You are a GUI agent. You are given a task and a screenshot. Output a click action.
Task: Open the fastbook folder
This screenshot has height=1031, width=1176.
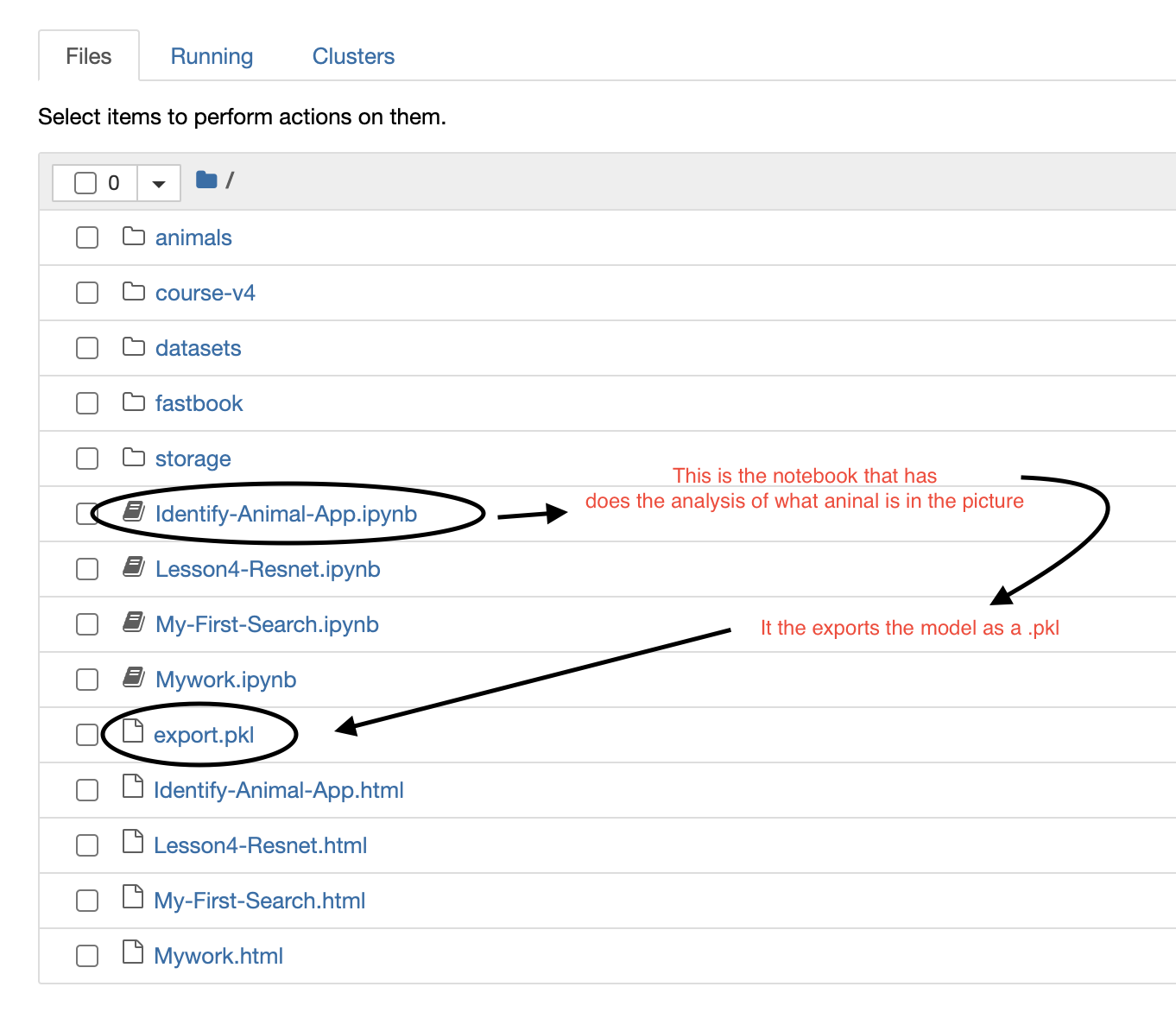199,403
